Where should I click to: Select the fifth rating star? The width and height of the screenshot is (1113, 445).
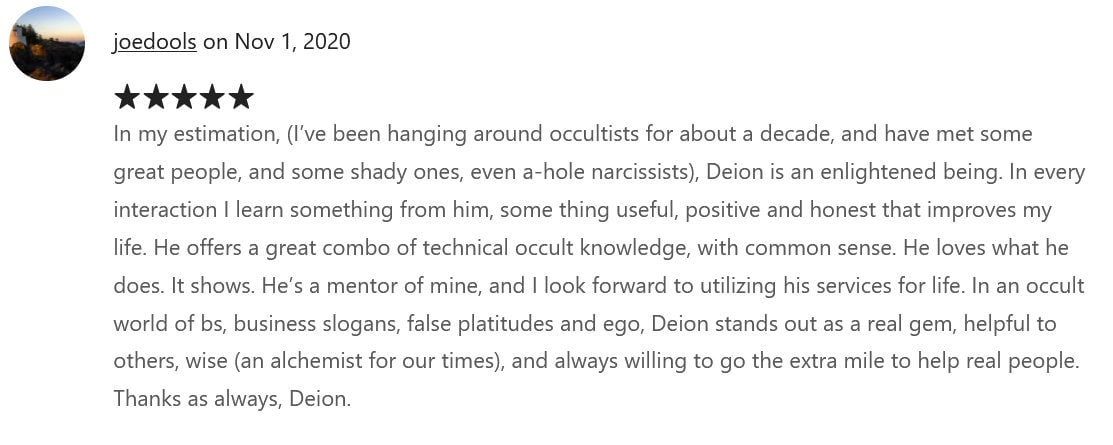pyautogui.click(x=241, y=97)
